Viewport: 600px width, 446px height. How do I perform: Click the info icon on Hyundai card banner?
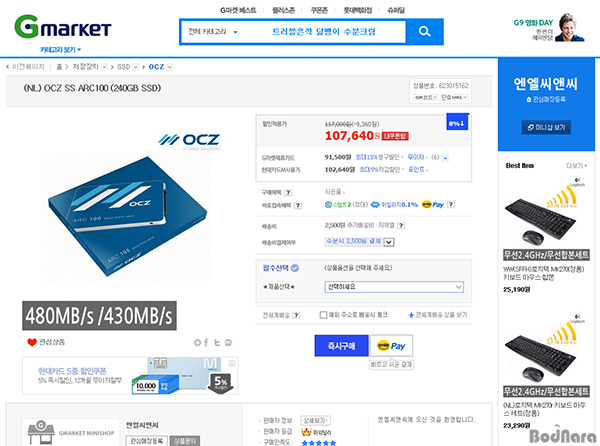[x=232, y=363]
